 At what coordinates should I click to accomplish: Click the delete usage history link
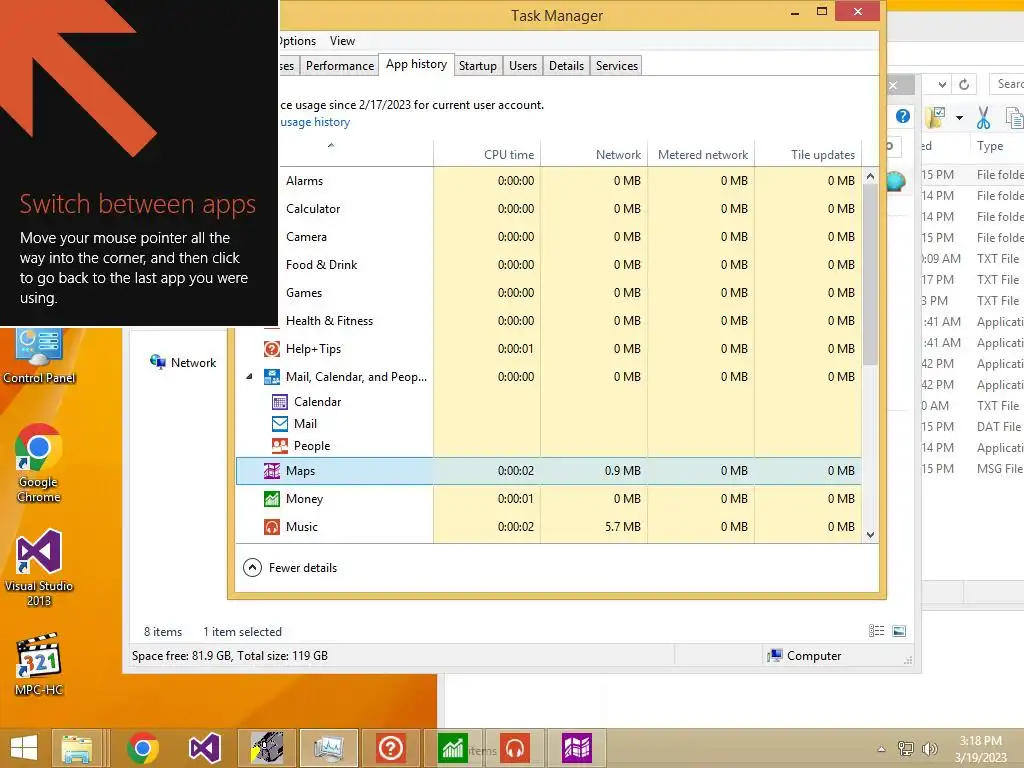point(315,122)
